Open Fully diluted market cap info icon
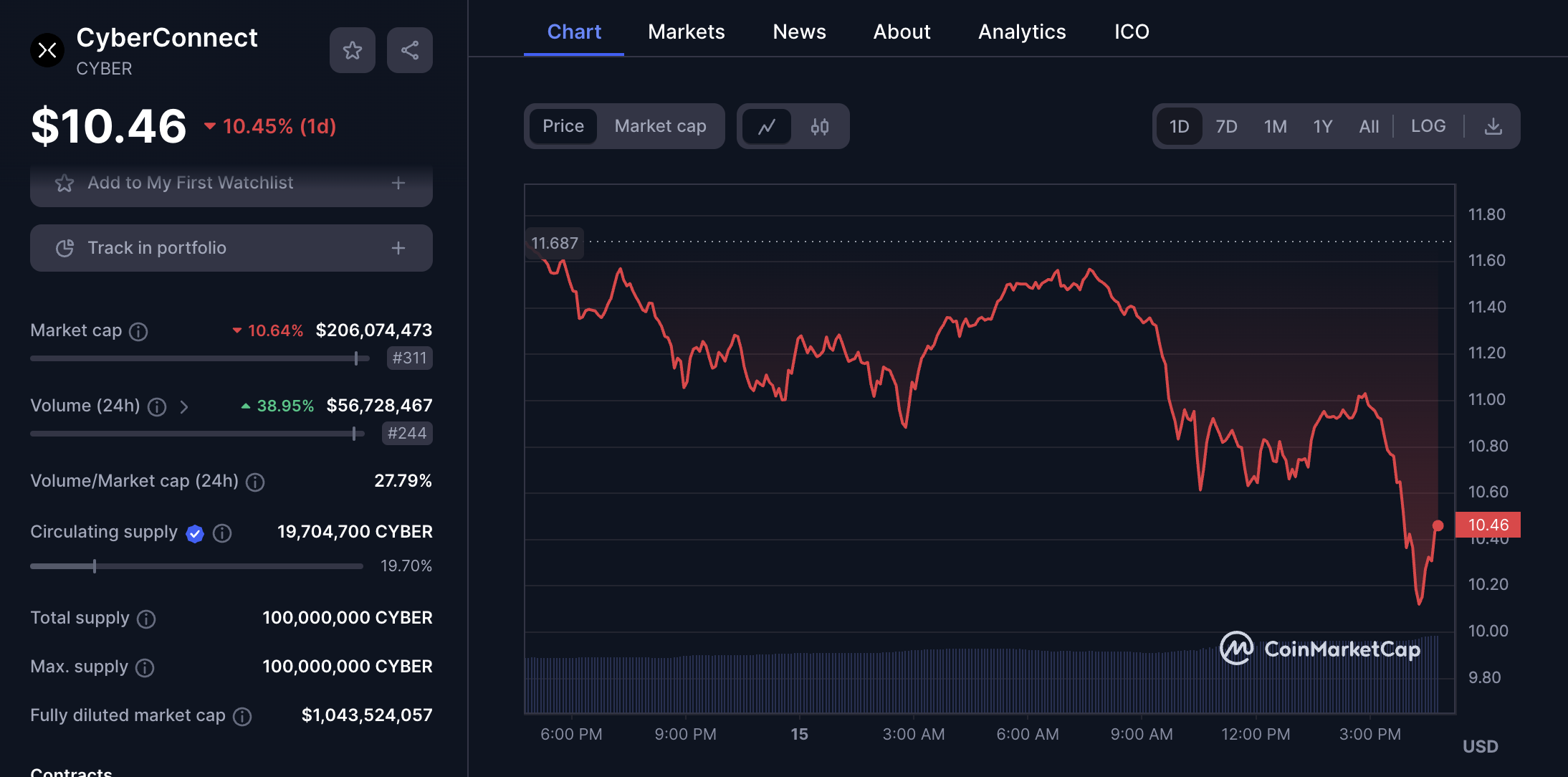The width and height of the screenshot is (1568, 777). point(242,717)
